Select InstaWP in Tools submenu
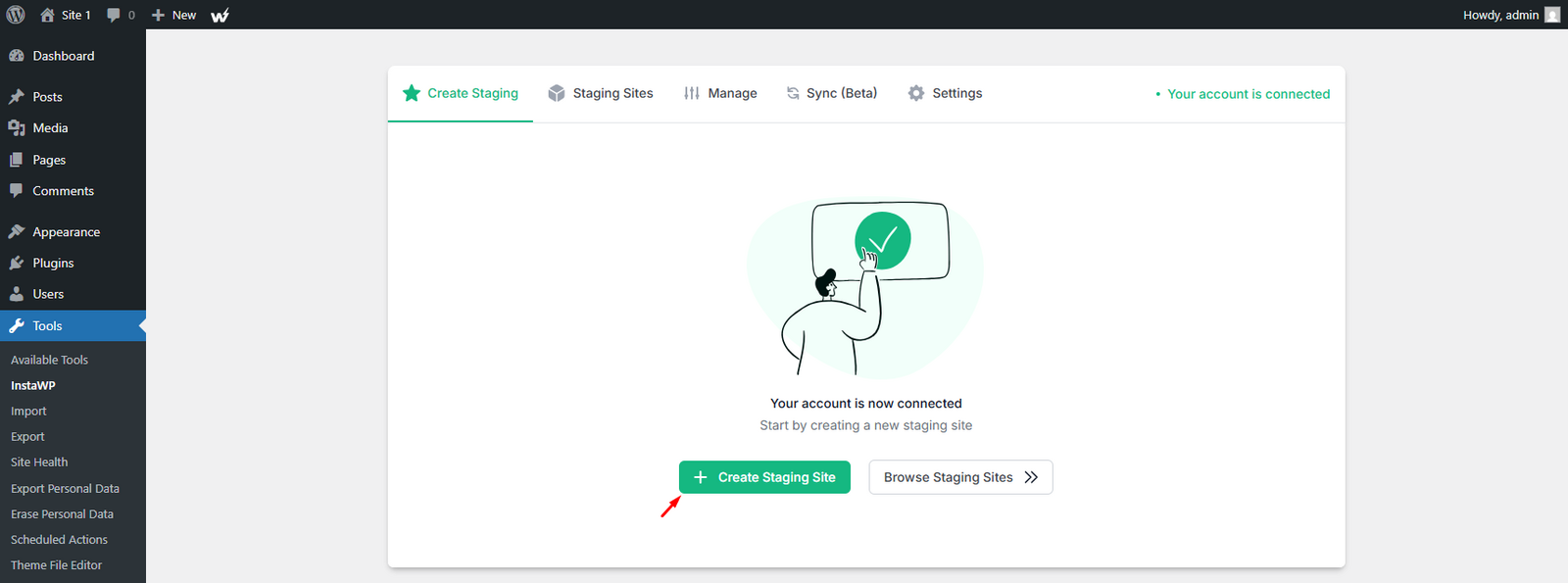 click(33, 385)
